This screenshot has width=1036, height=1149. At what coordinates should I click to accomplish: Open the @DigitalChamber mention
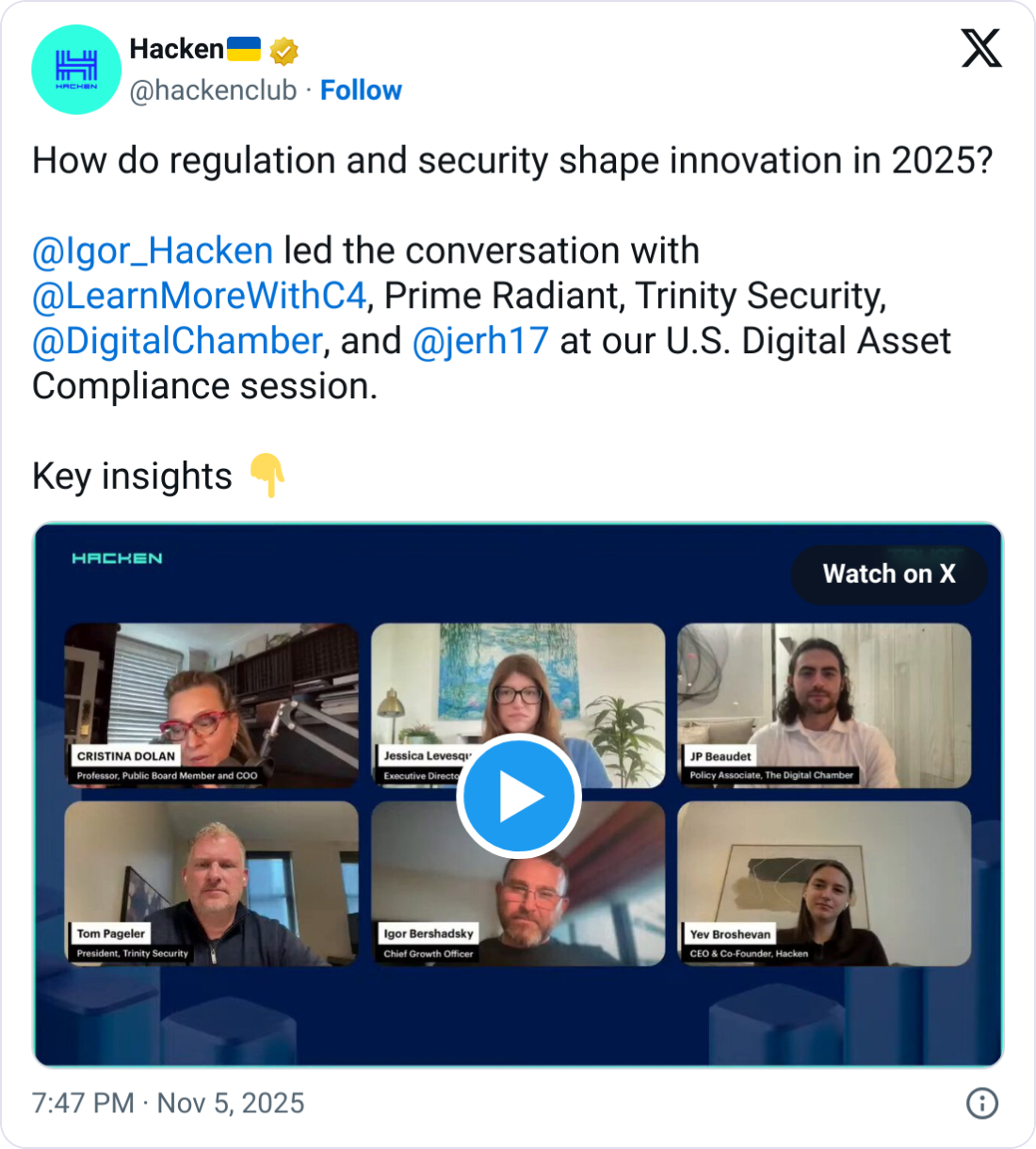(x=177, y=341)
